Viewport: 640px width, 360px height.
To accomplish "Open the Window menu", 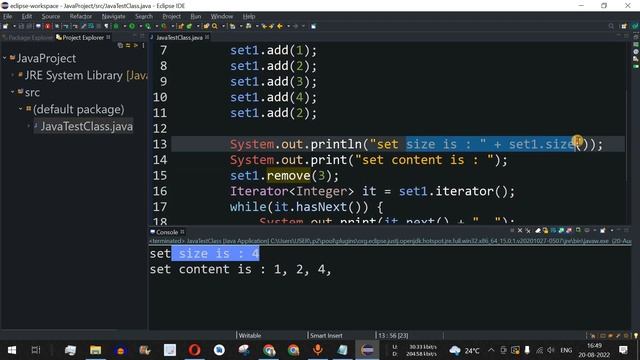I will [x=222, y=16].
